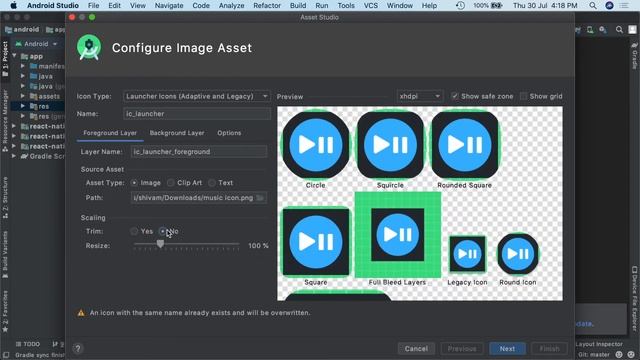Open the Refactor menu
The width and height of the screenshot is (640, 360).
point(267,6)
